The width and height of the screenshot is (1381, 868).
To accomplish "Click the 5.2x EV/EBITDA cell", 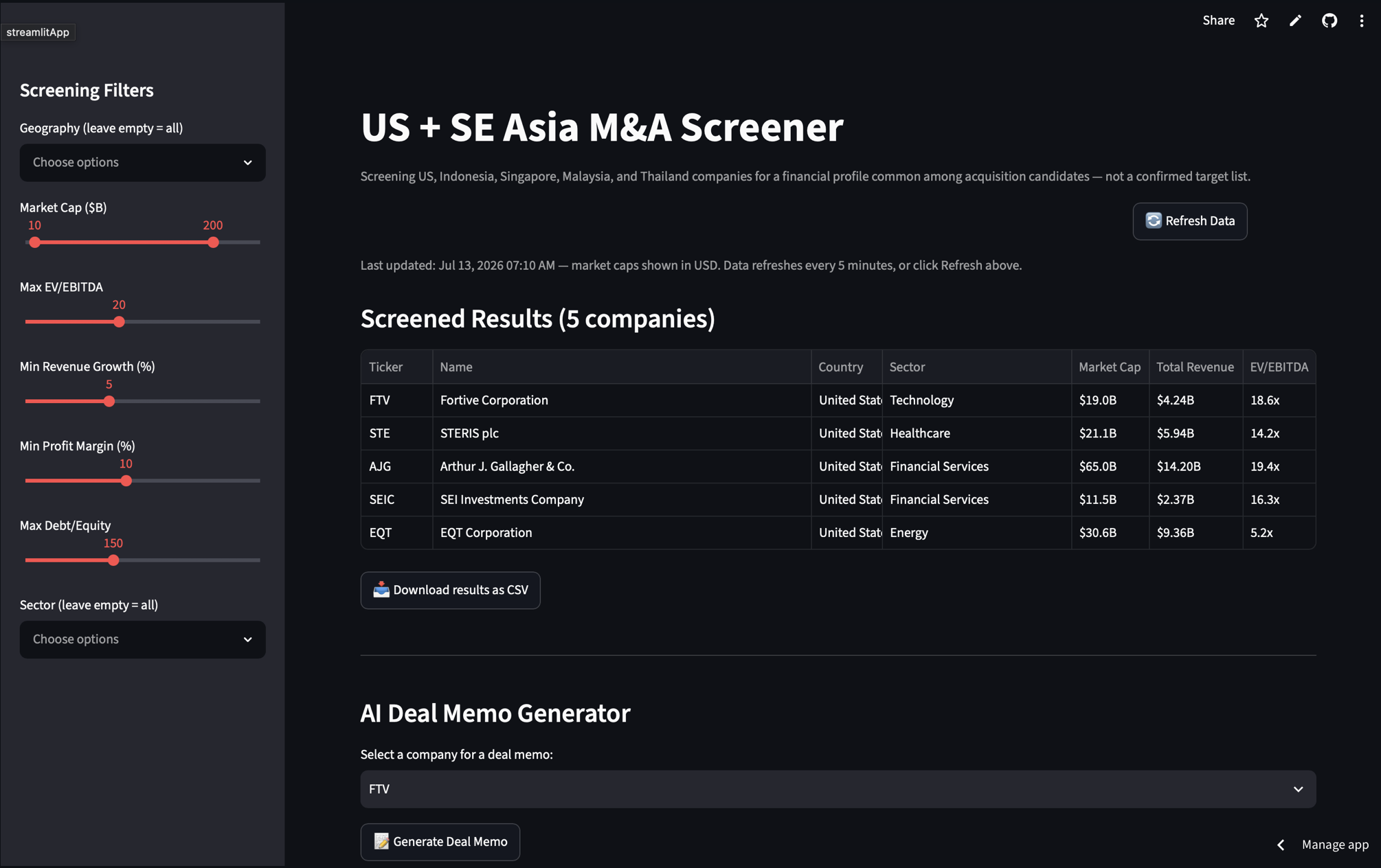I will [x=1279, y=532].
